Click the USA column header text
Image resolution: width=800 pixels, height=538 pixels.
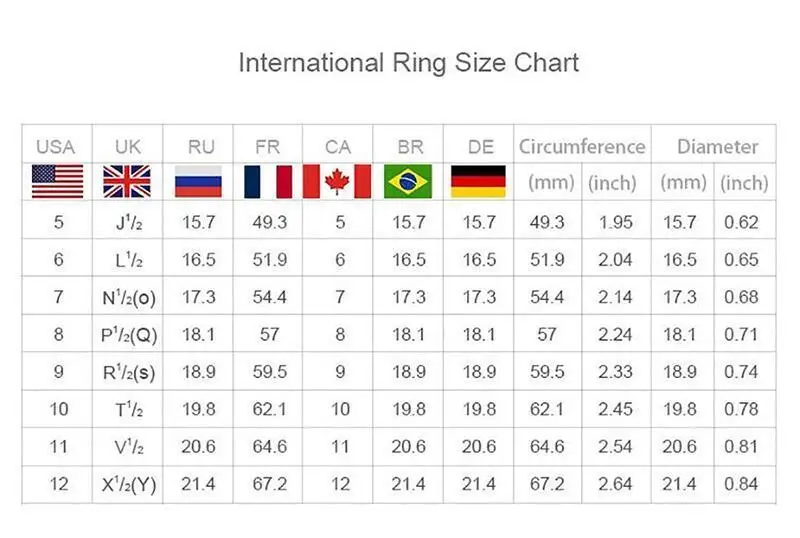pyautogui.click(x=56, y=147)
